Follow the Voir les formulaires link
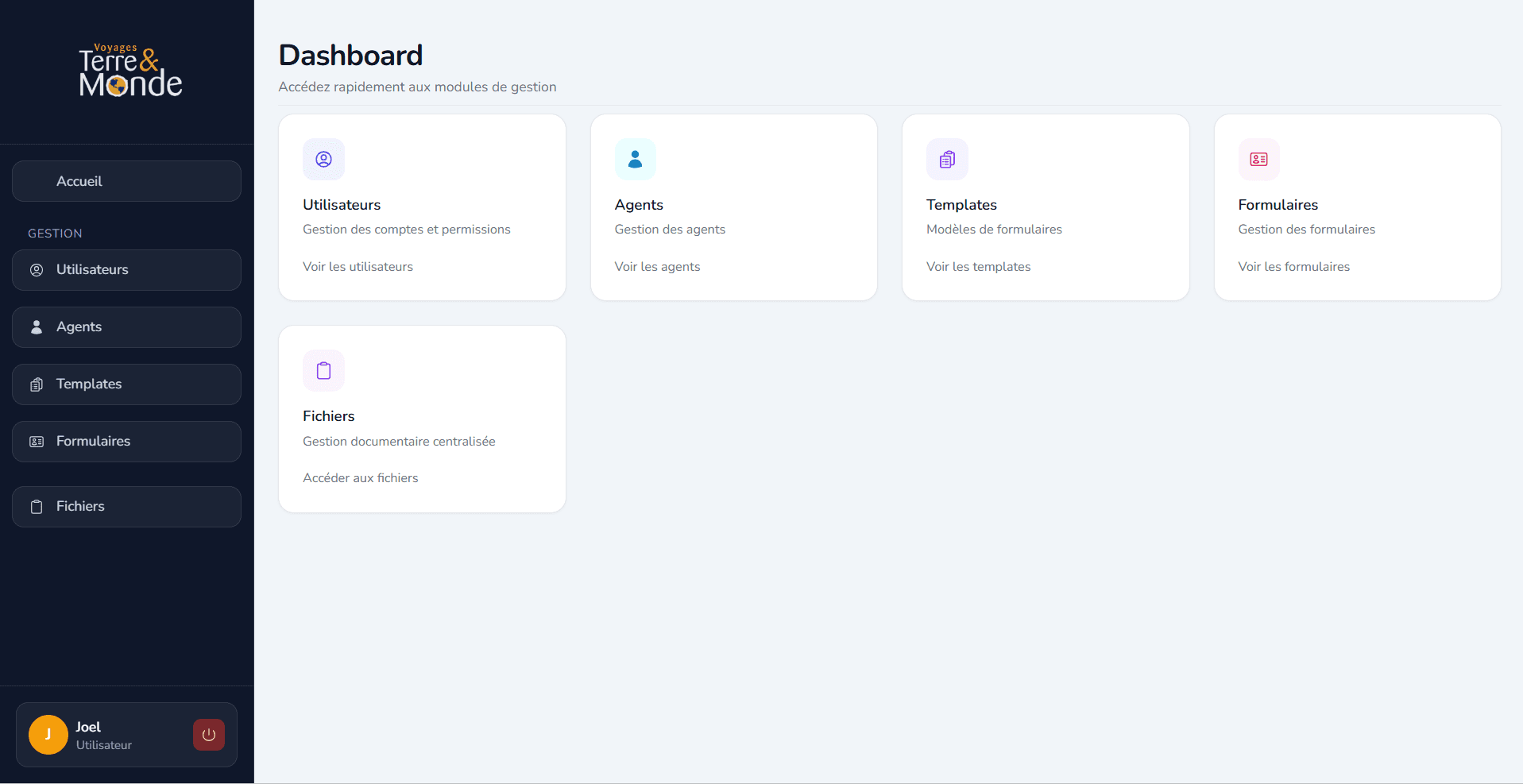This screenshot has height=784, width=1523. [x=1294, y=267]
